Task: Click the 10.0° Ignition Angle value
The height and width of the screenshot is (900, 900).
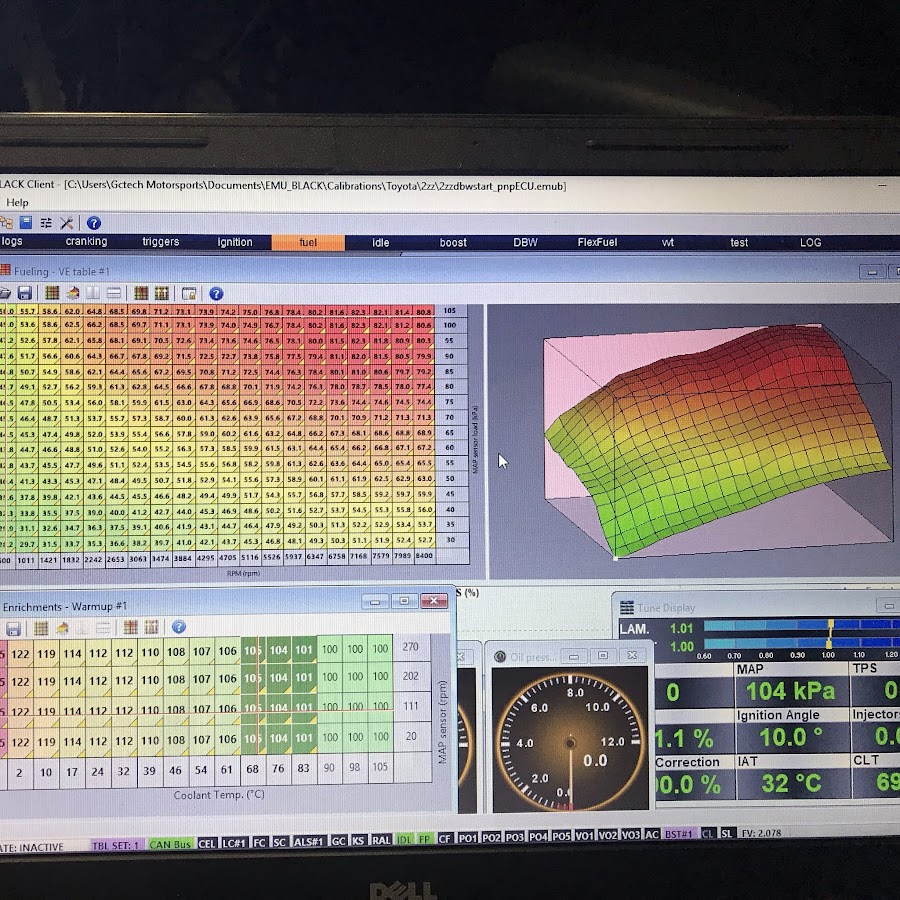Action: [x=791, y=737]
